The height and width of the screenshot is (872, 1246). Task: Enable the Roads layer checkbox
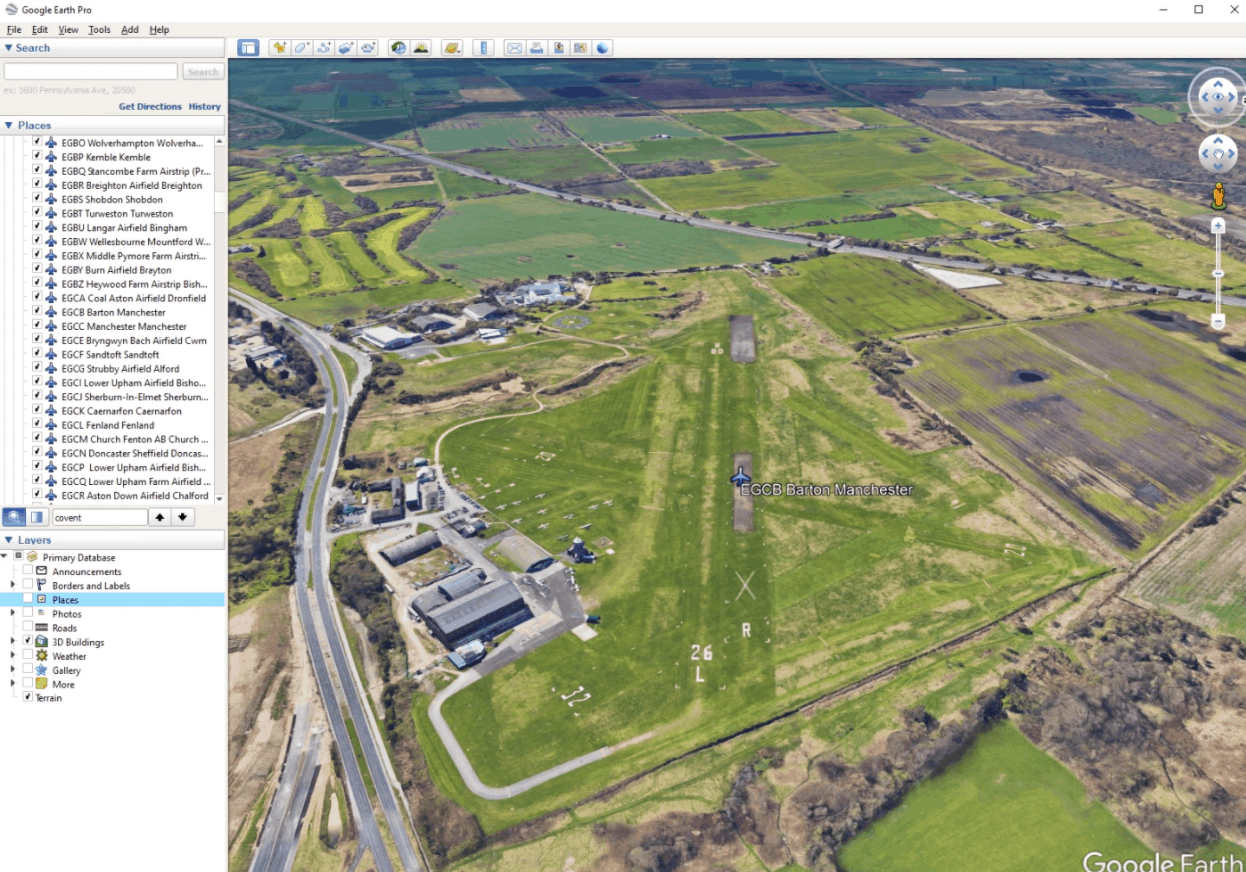(x=28, y=628)
